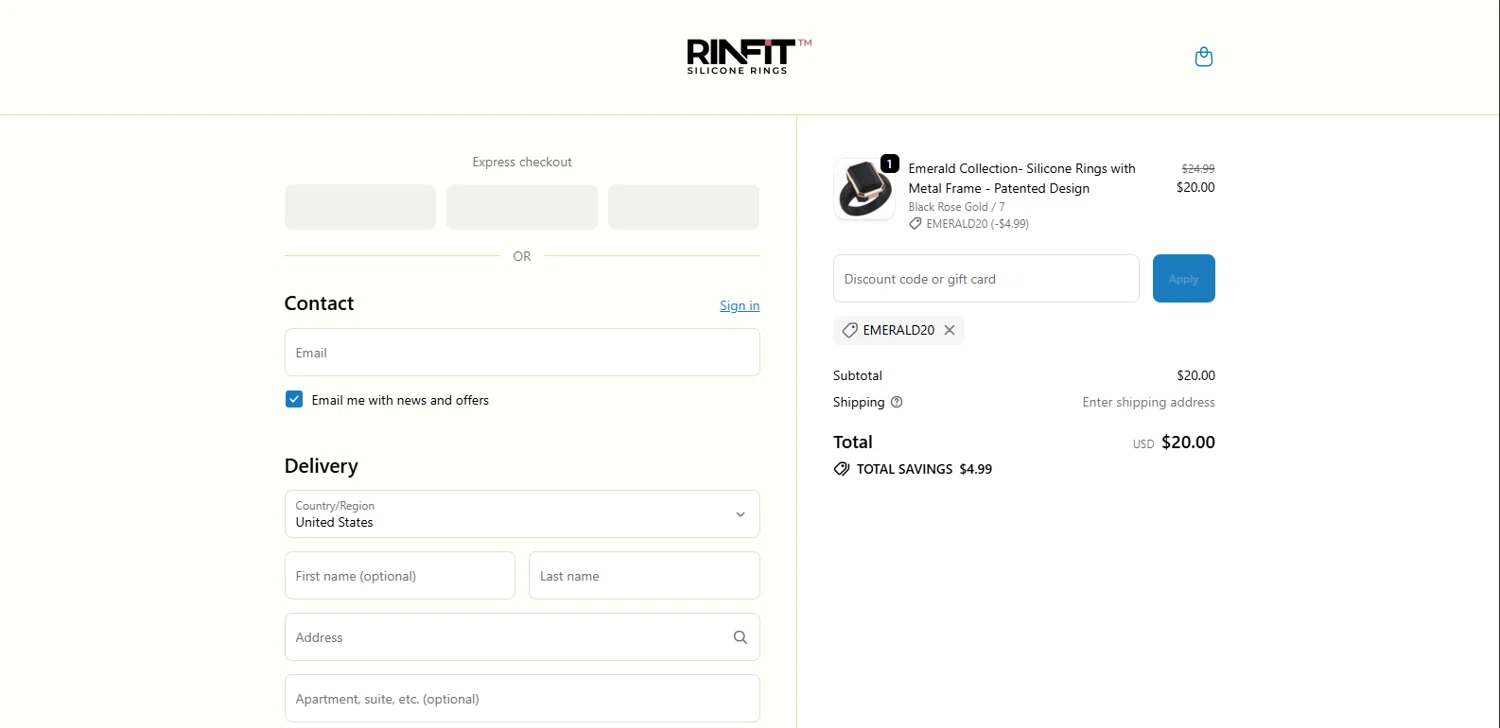Click the Subtotal label

pos(857,375)
